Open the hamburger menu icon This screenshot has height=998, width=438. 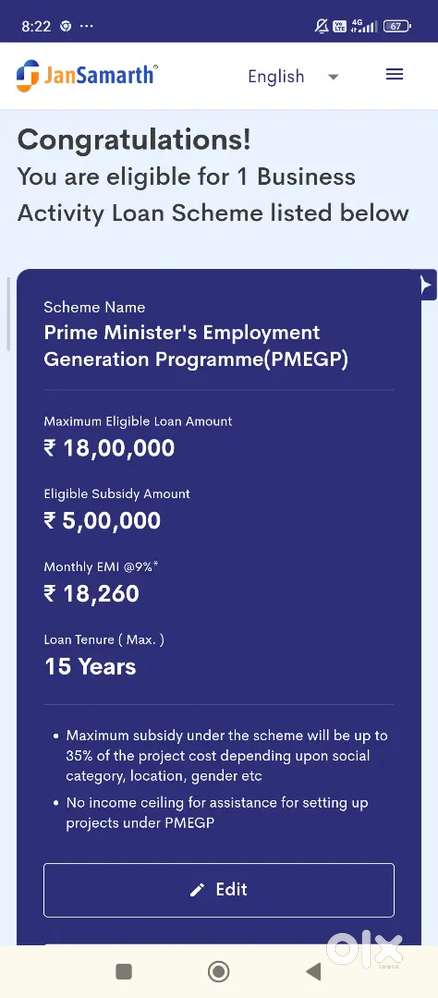tap(394, 74)
